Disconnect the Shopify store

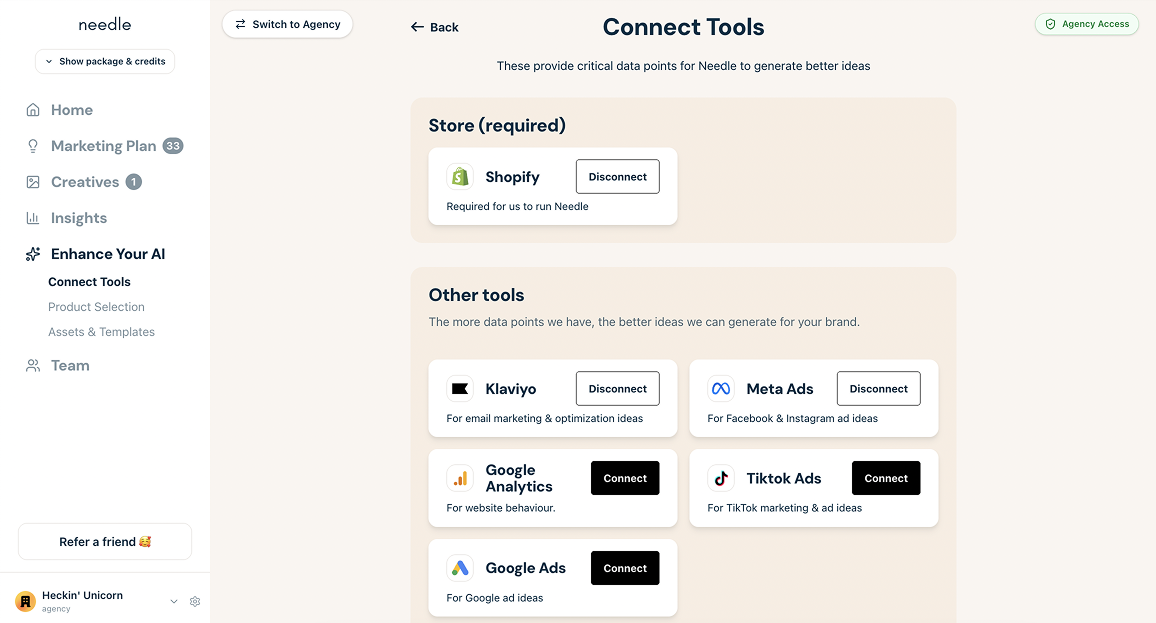(x=618, y=177)
